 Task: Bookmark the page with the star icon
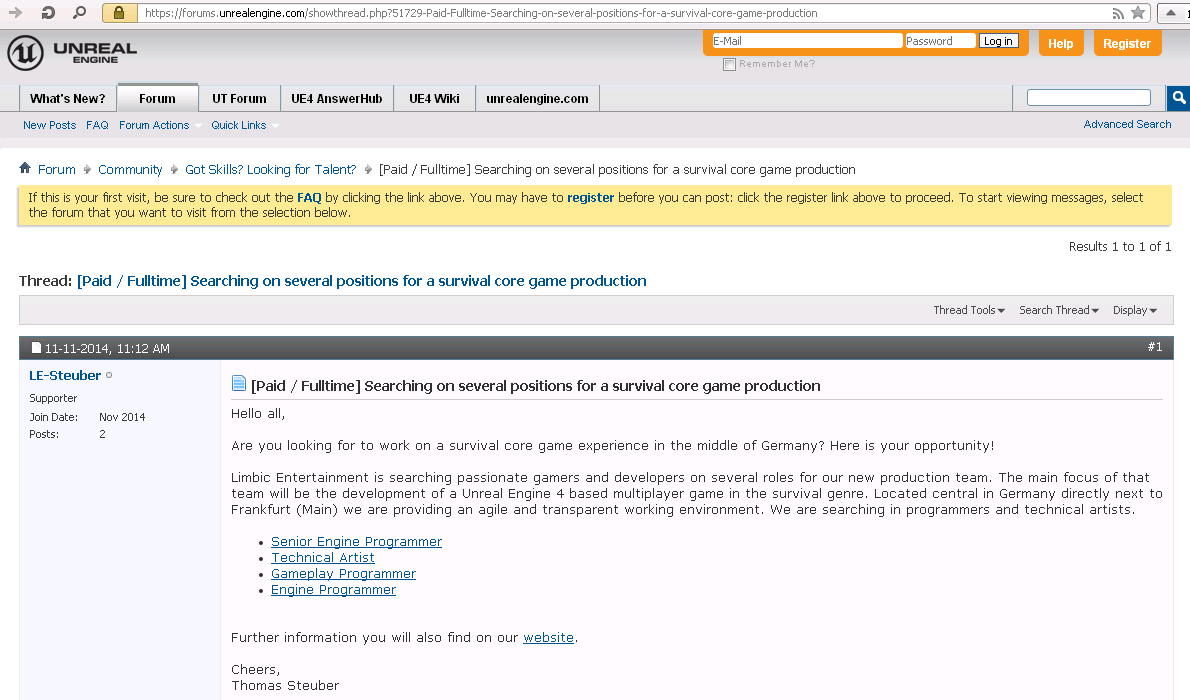click(x=1138, y=12)
